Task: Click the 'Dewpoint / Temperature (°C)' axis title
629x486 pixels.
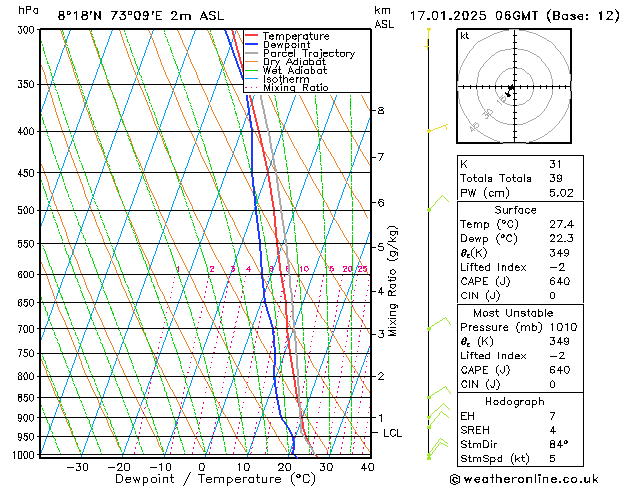Action: click(x=215, y=479)
